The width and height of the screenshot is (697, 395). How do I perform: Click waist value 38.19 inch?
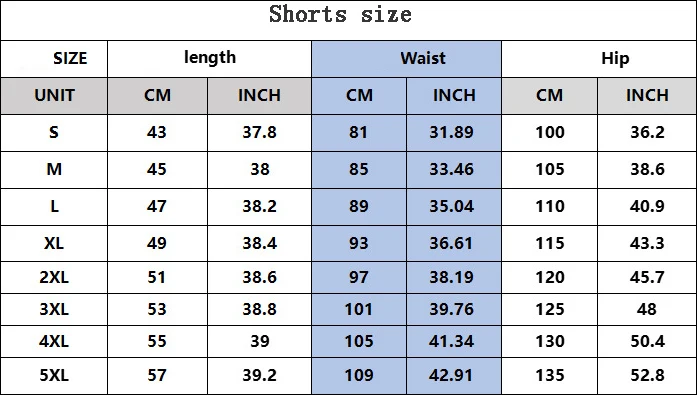click(452, 277)
